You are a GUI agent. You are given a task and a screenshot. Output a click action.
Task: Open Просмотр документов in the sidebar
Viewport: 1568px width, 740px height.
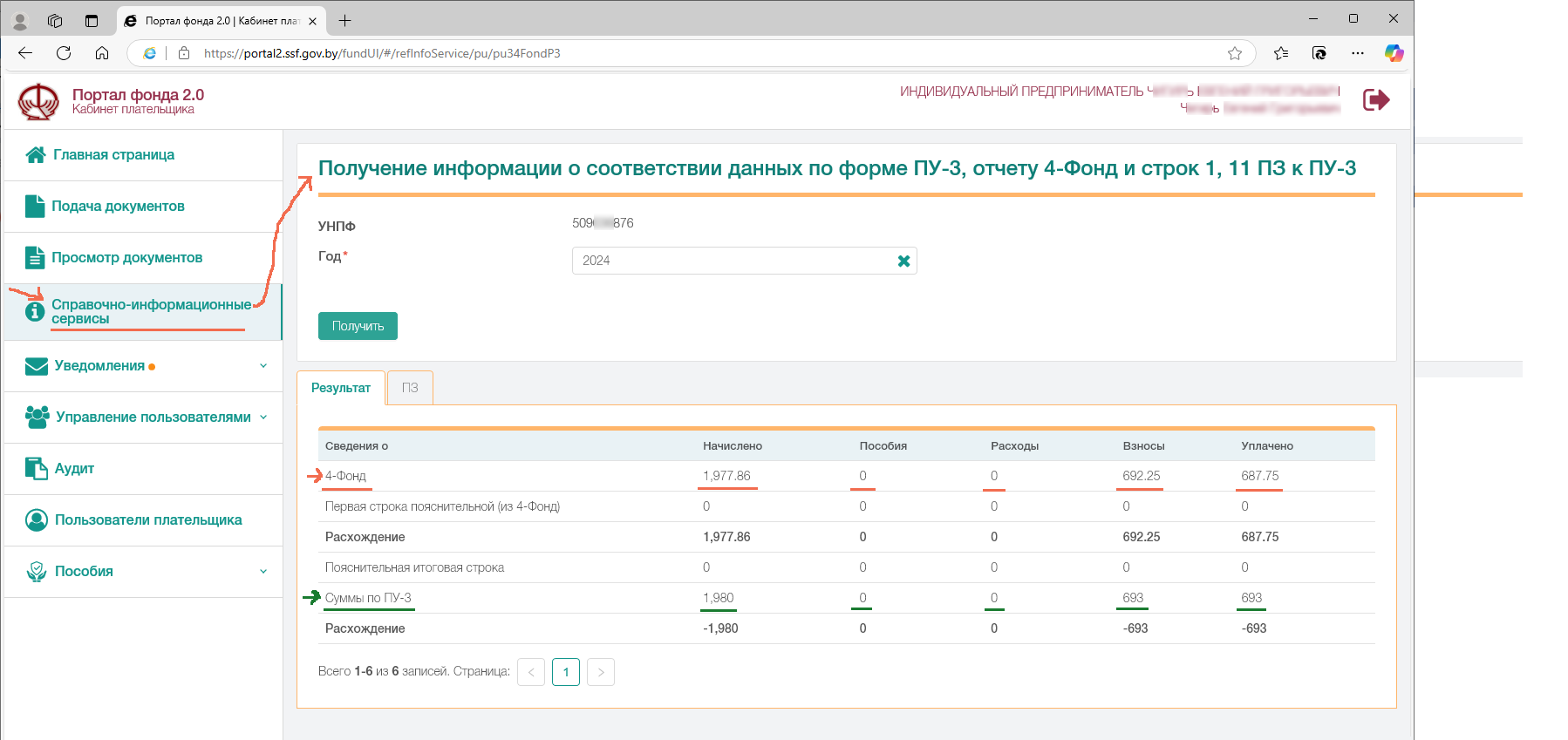126,258
